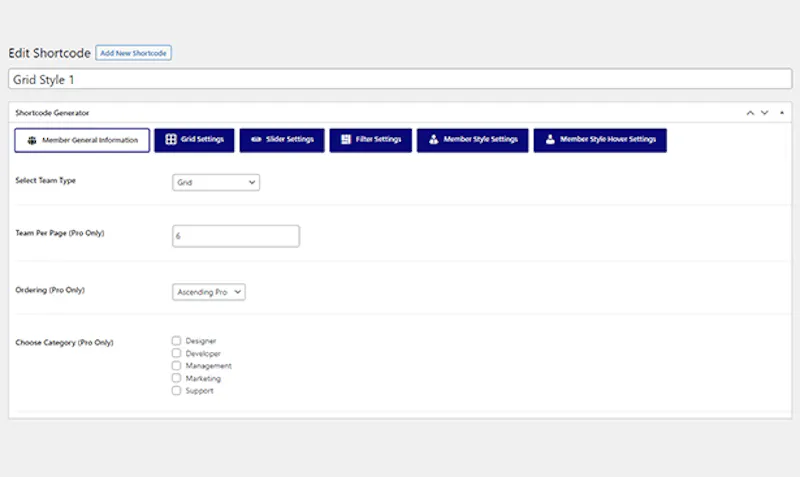The width and height of the screenshot is (800, 477).
Task: Move Shortcode Generator panel down with arrow
Action: click(764, 113)
